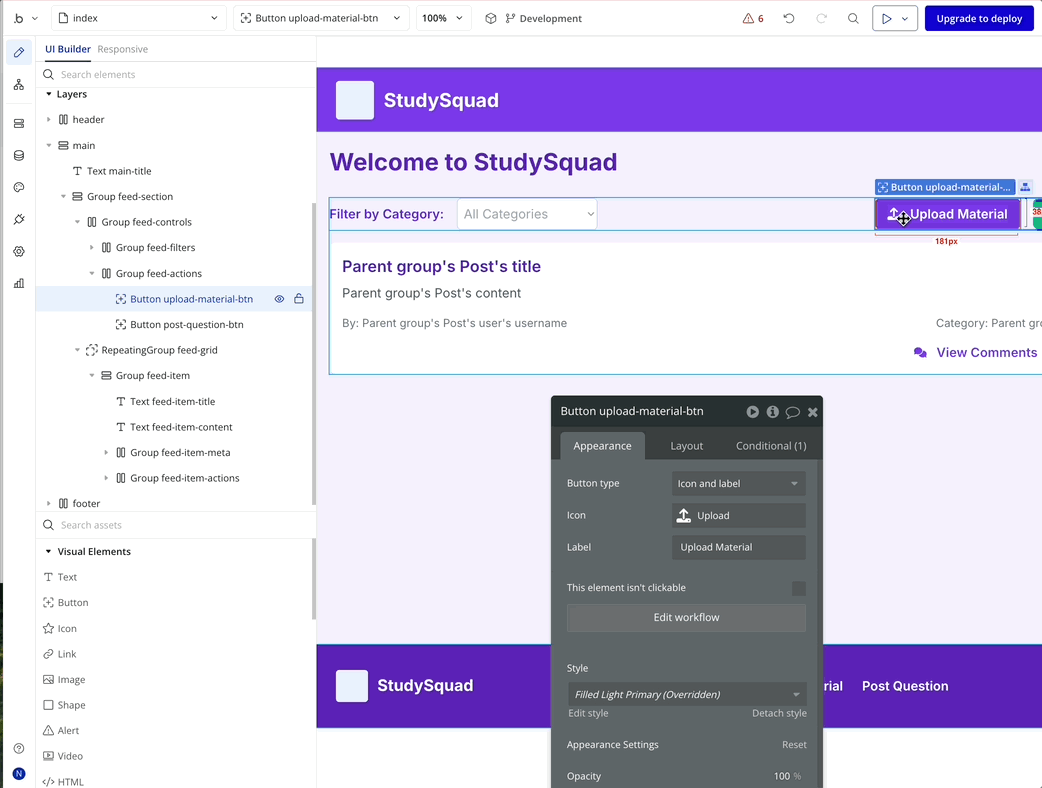The height and width of the screenshot is (788, 1042).
Task: Open the Style dropdown showing Filled Light Primary
Action: 686,694
